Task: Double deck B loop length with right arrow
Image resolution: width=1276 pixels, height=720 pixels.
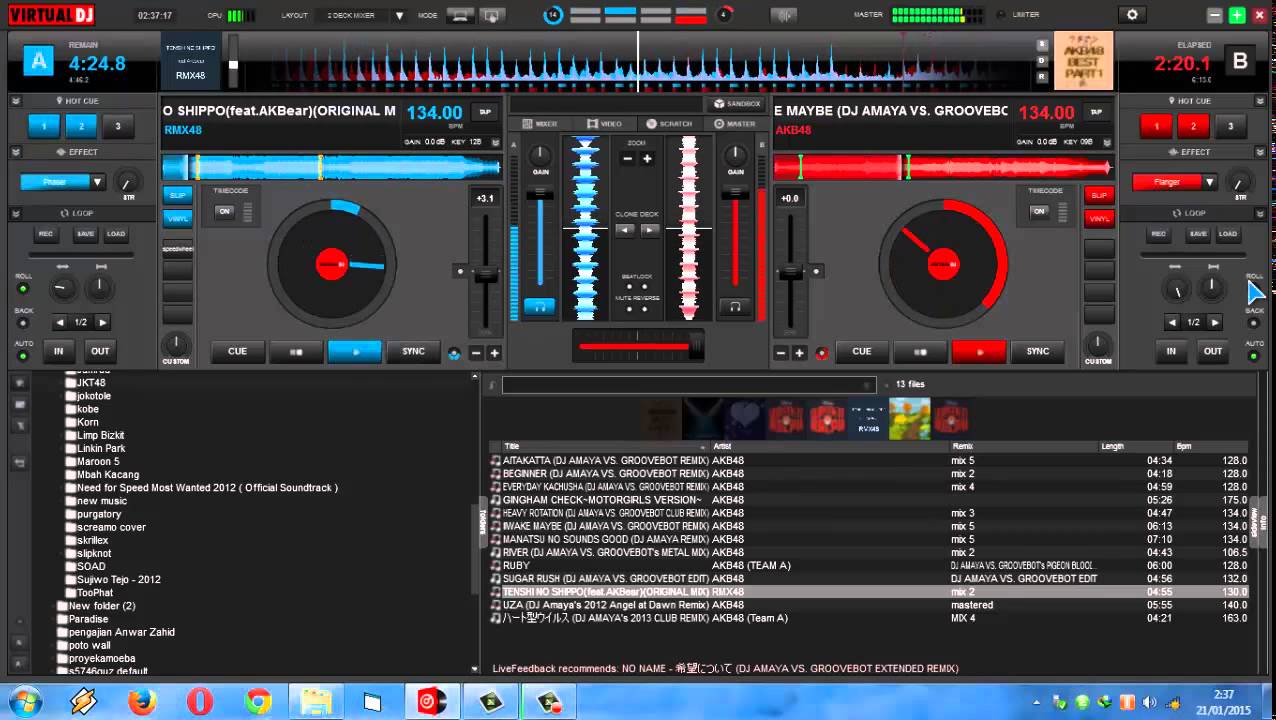Action: click(1214, 322)
